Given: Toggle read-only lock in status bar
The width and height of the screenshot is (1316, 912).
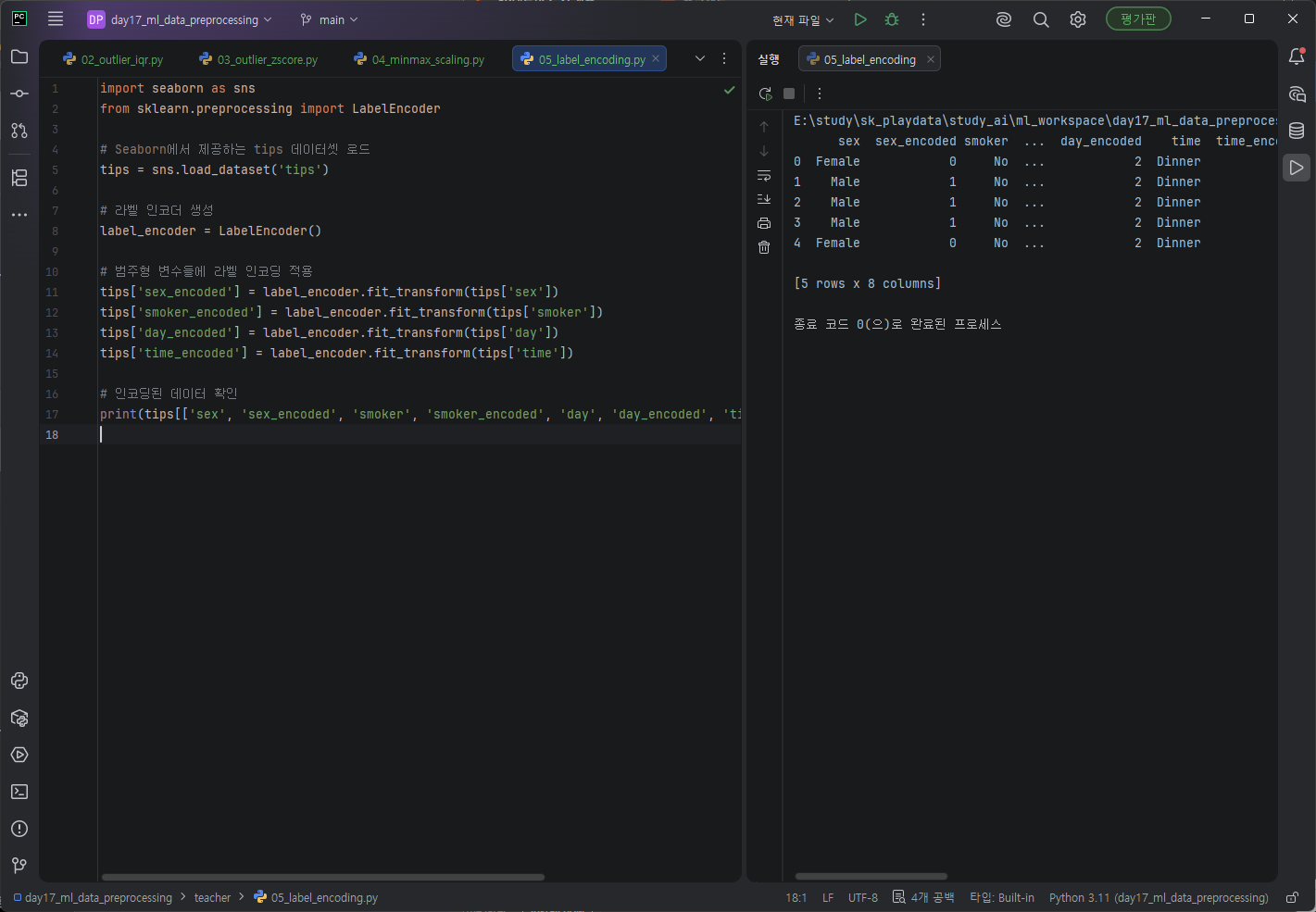Looking at the screenshot, I should click(x=1292, y=897).
